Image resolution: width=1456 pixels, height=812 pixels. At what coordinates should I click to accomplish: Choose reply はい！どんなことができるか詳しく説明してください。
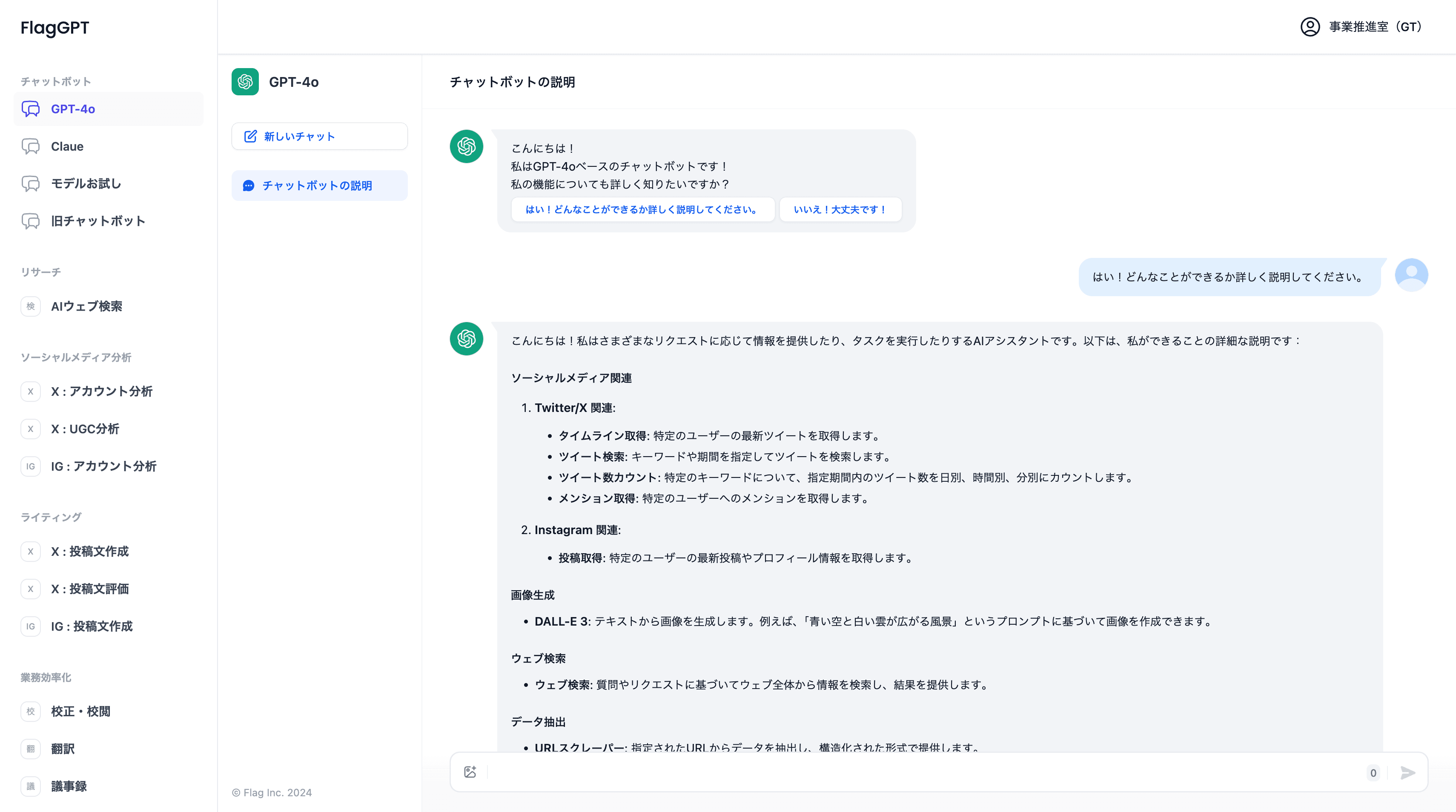click(643, 209)
